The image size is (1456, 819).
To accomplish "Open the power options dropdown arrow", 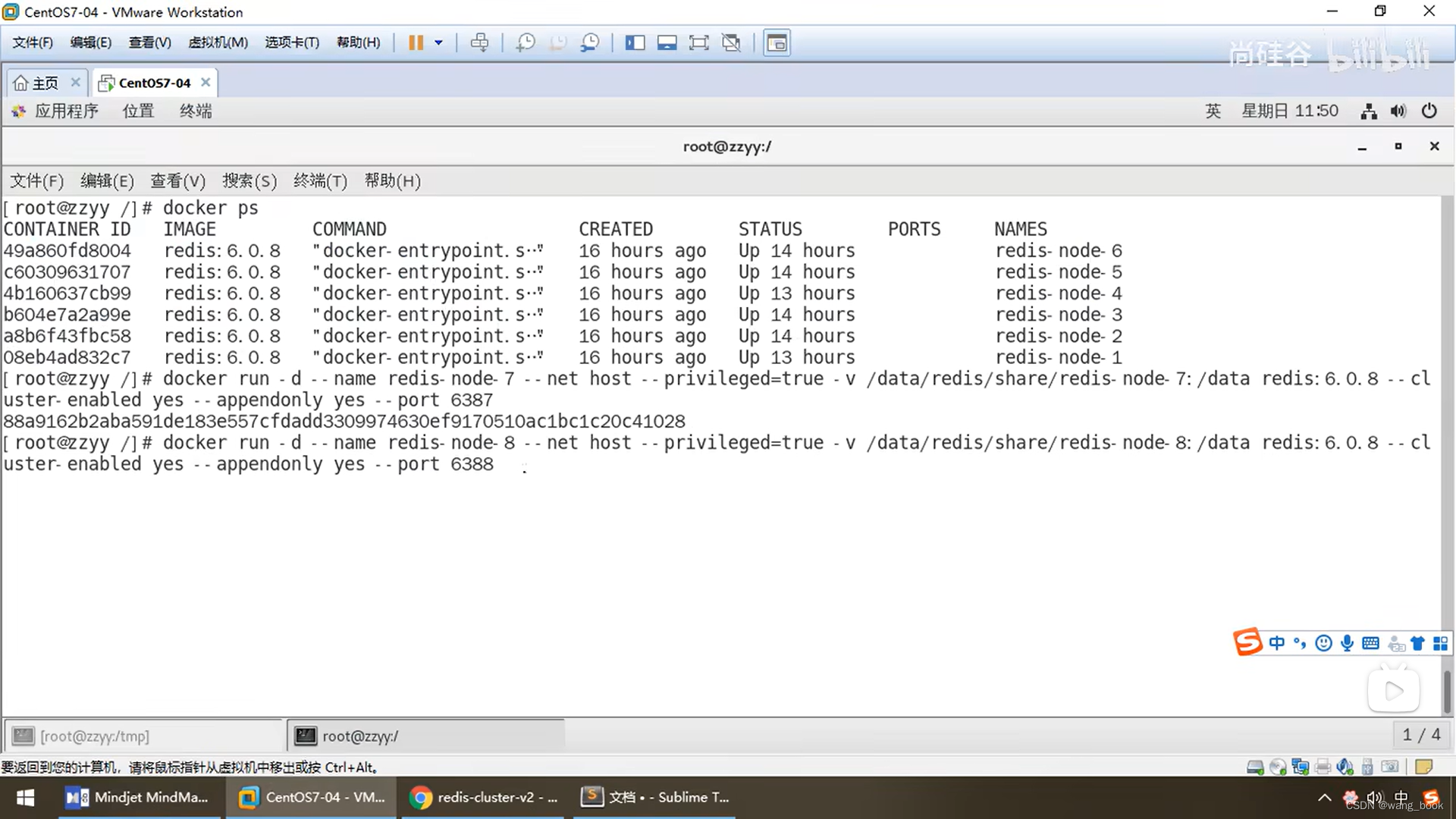I will [x=438, y=43].
